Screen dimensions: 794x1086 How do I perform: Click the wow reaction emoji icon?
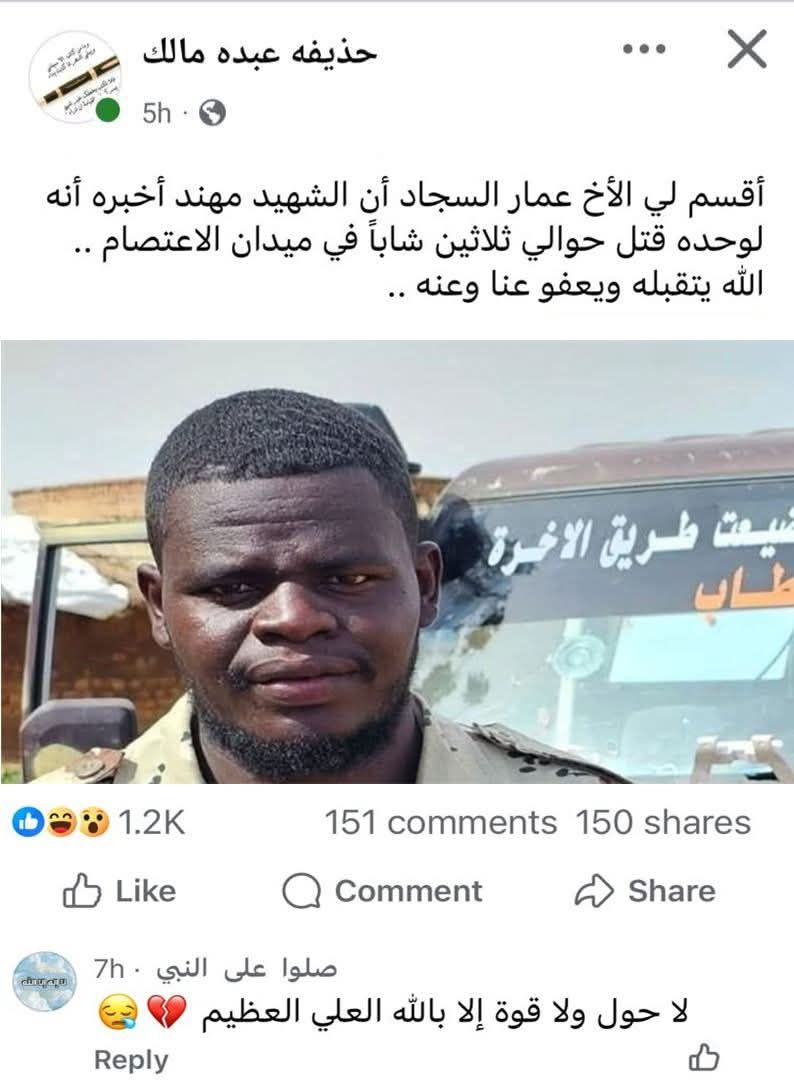pos(93,822)
